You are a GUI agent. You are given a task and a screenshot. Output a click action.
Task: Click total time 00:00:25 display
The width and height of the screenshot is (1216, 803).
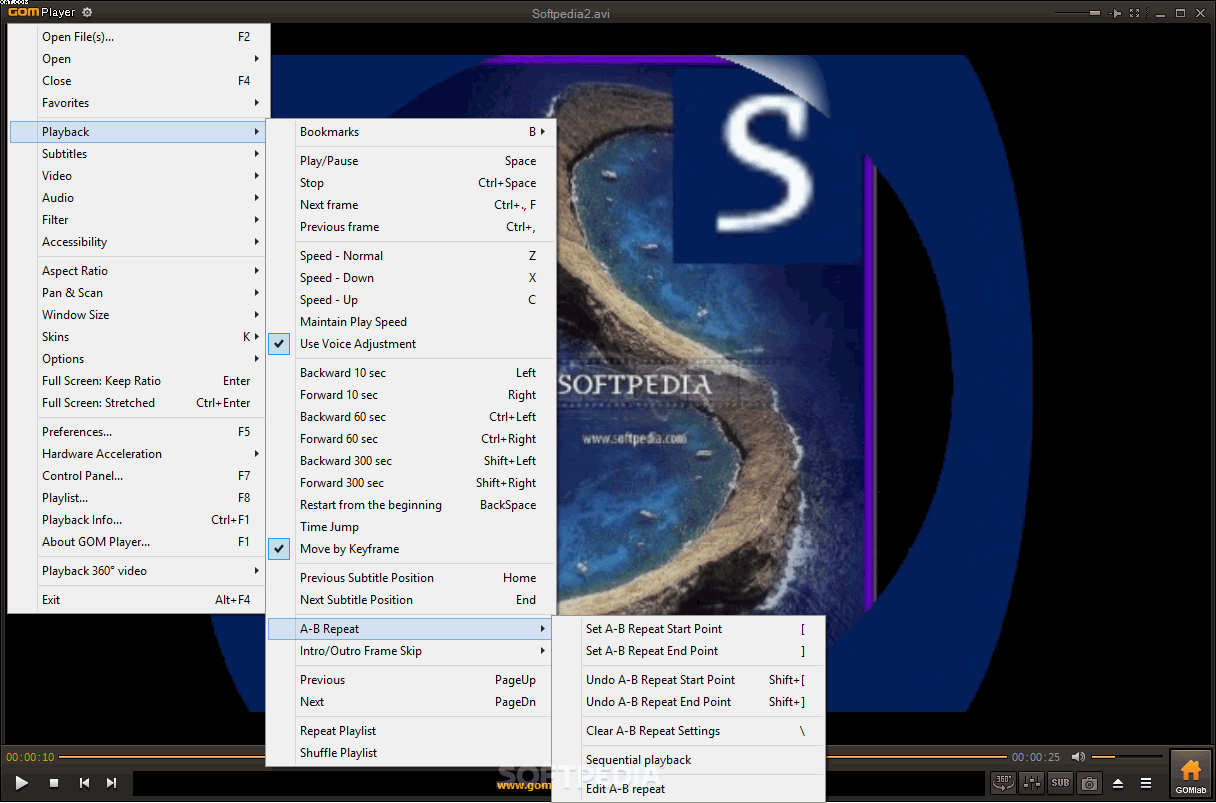pos(1036,757)
